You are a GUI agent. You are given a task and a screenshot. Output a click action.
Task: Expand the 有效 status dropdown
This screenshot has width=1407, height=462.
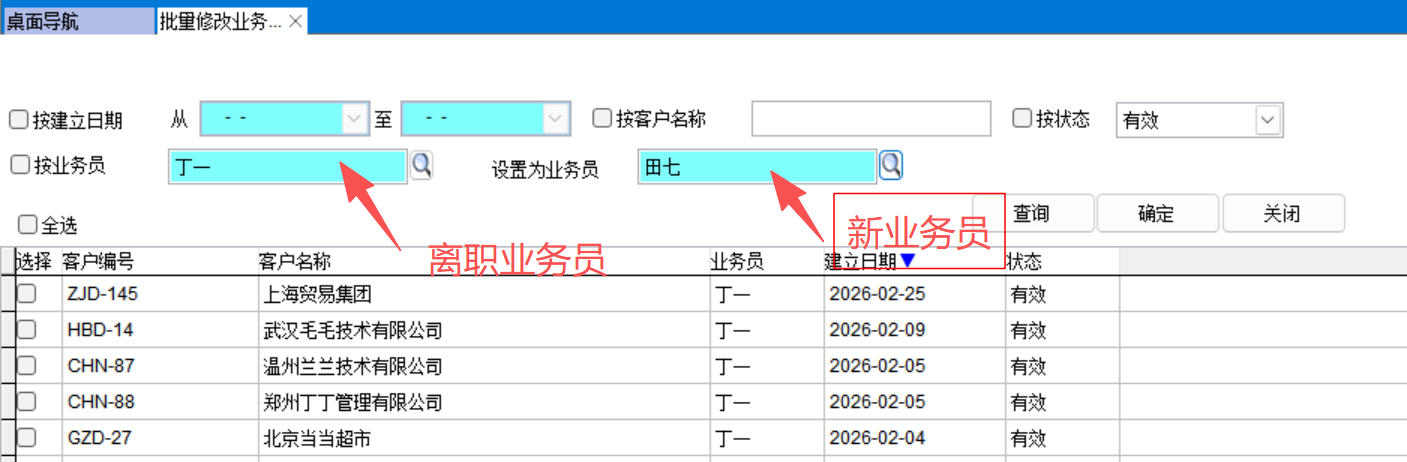tap(1268, 120)
